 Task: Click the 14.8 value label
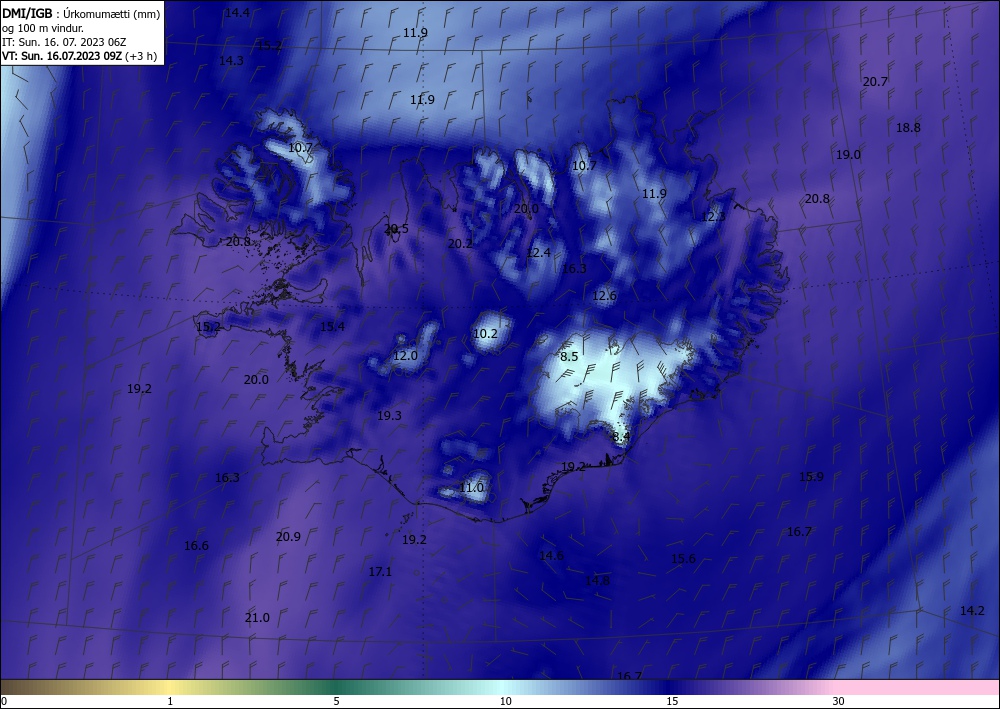click(597, 581)
